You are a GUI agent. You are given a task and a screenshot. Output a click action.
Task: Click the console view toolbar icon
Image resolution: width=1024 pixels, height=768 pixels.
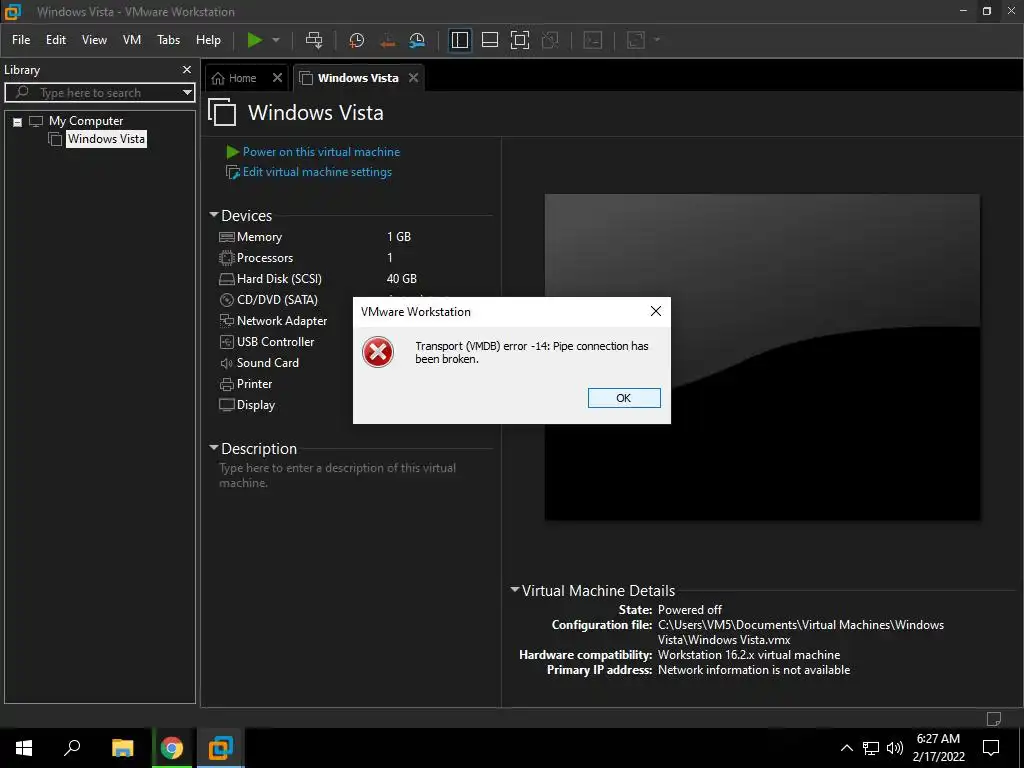[592, 40]
